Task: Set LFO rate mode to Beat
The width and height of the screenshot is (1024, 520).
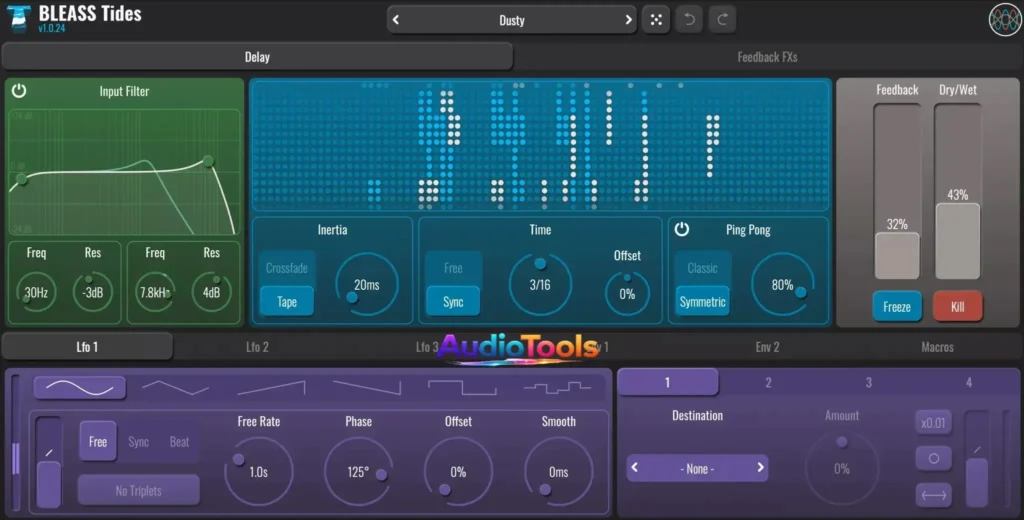Action: click(180, 442)
